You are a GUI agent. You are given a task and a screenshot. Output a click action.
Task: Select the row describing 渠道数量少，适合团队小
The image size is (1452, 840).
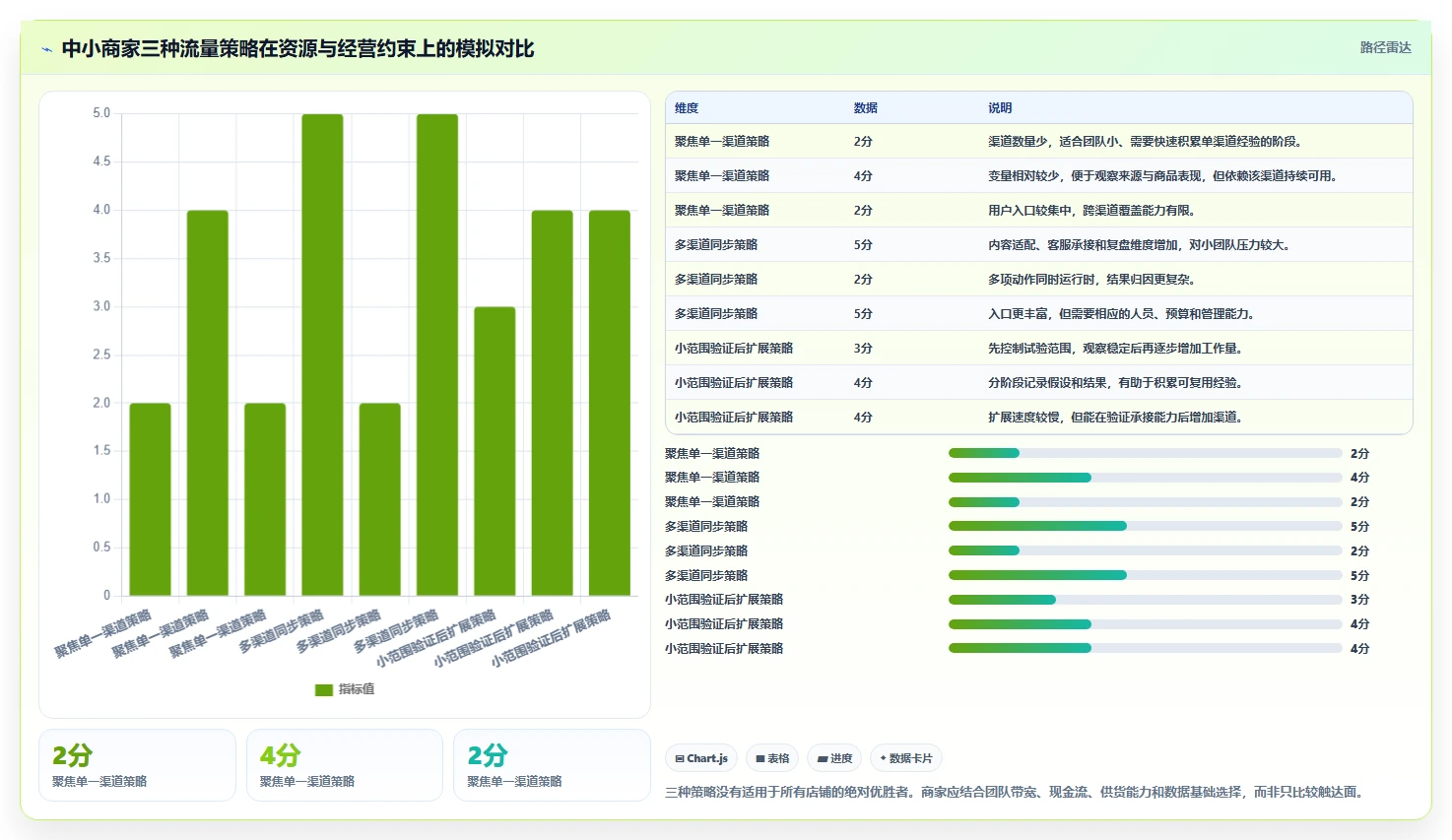click(x=1039, y=142)
